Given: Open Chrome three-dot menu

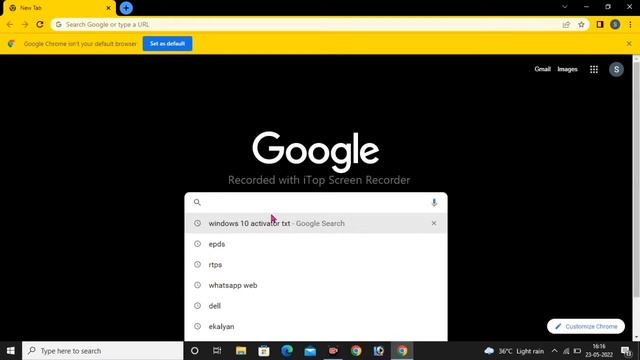Looking at the screenshot, I should tap(630, 24).
